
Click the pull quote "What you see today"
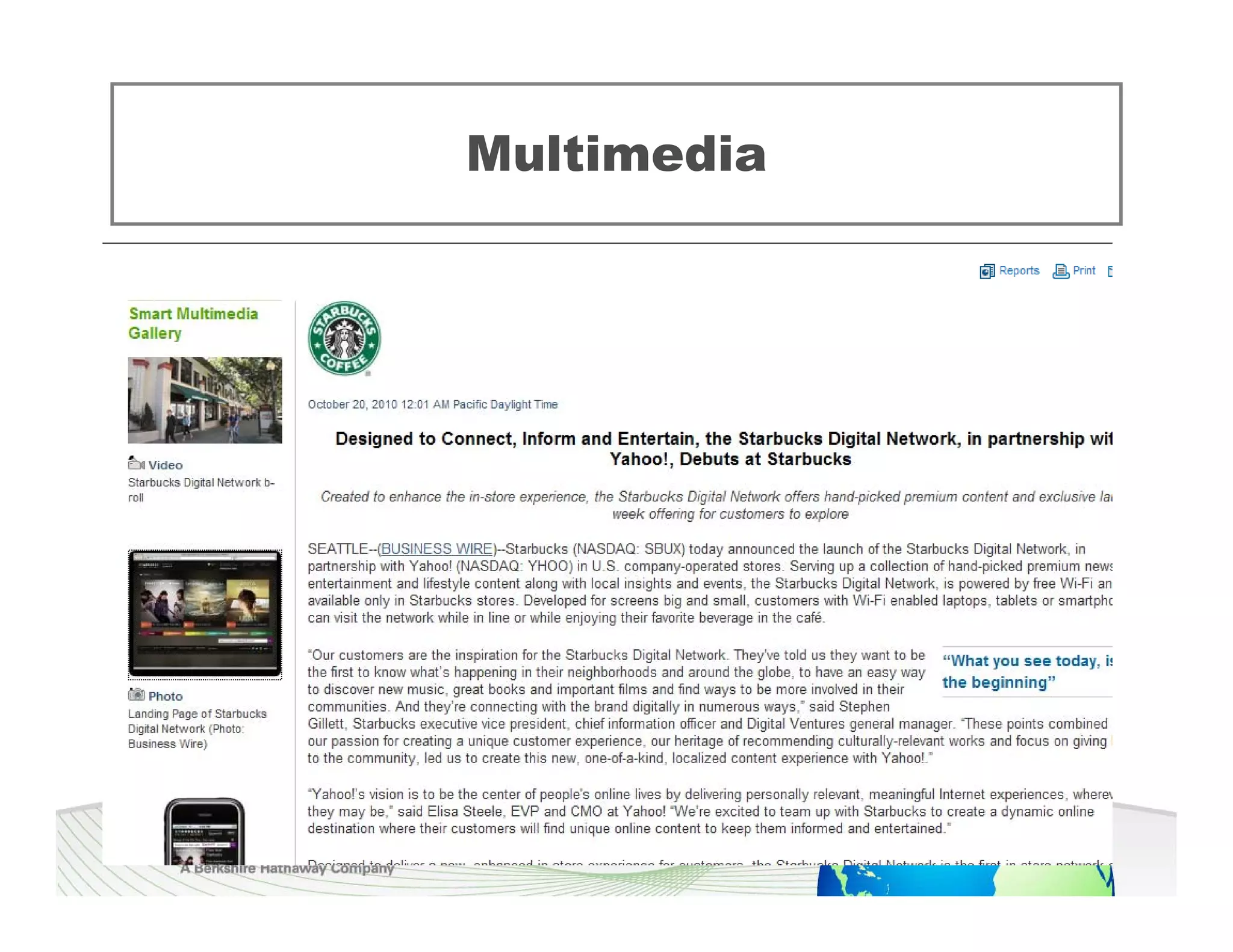[x=1027, y=672]
